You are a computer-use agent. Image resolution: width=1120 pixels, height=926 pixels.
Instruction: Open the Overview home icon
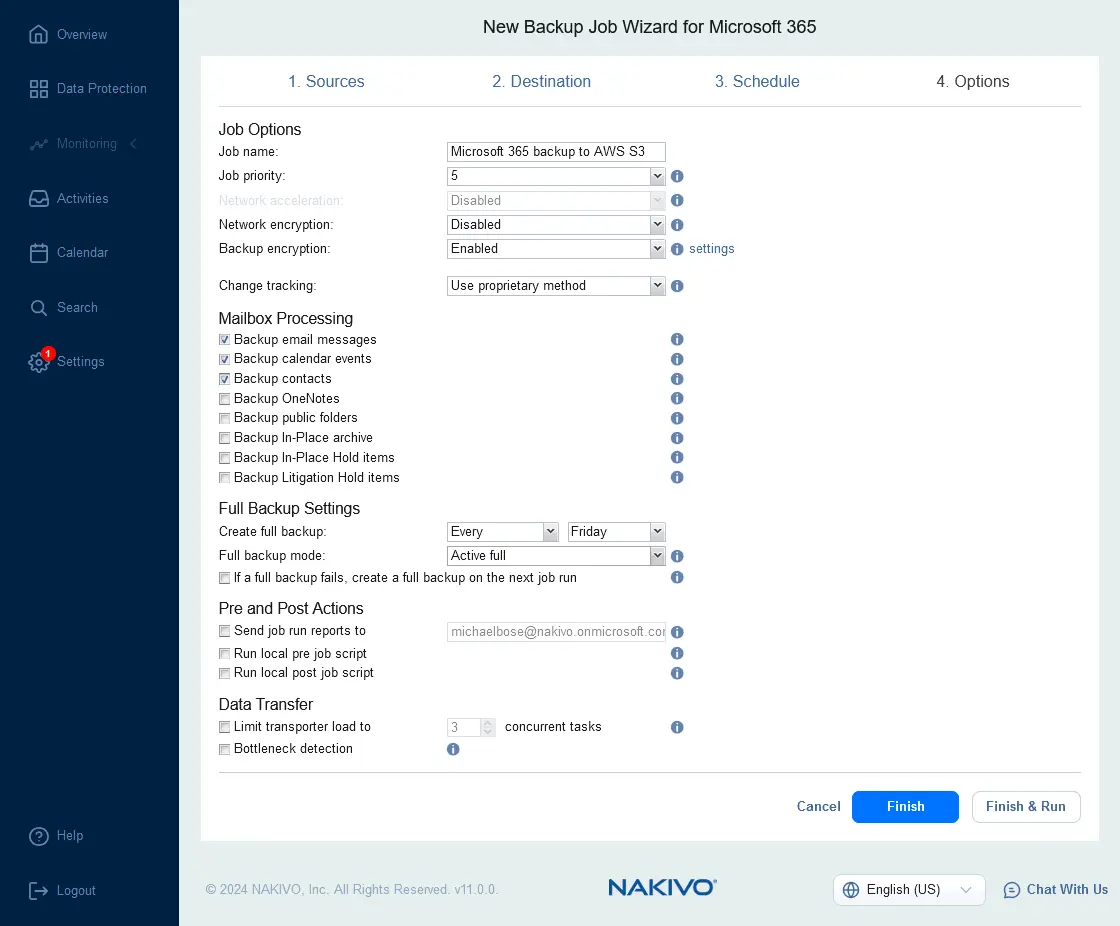[x=39, y=34]
